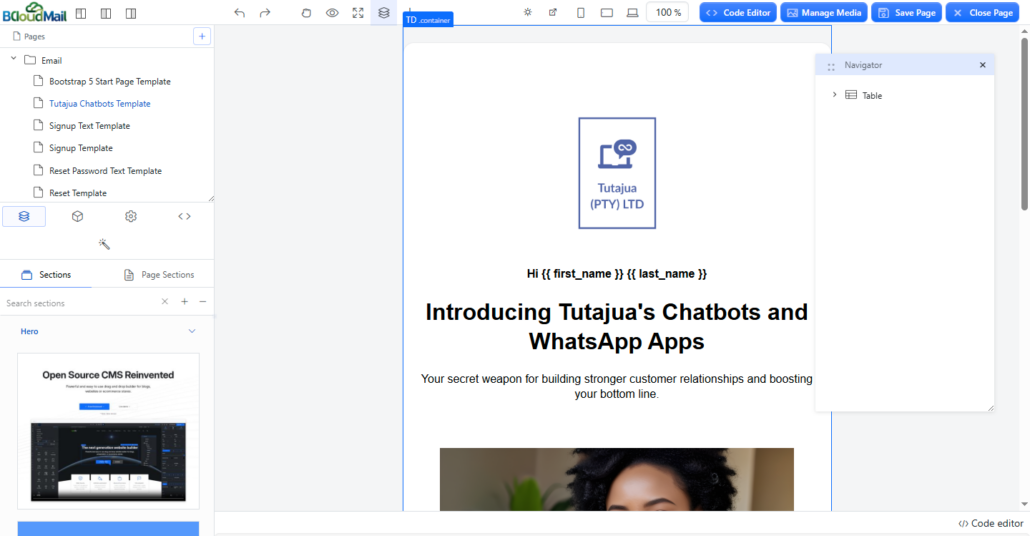Collapse all sections with minus icon
This screenshot has height=536, width=1030.
click(203, 302)
